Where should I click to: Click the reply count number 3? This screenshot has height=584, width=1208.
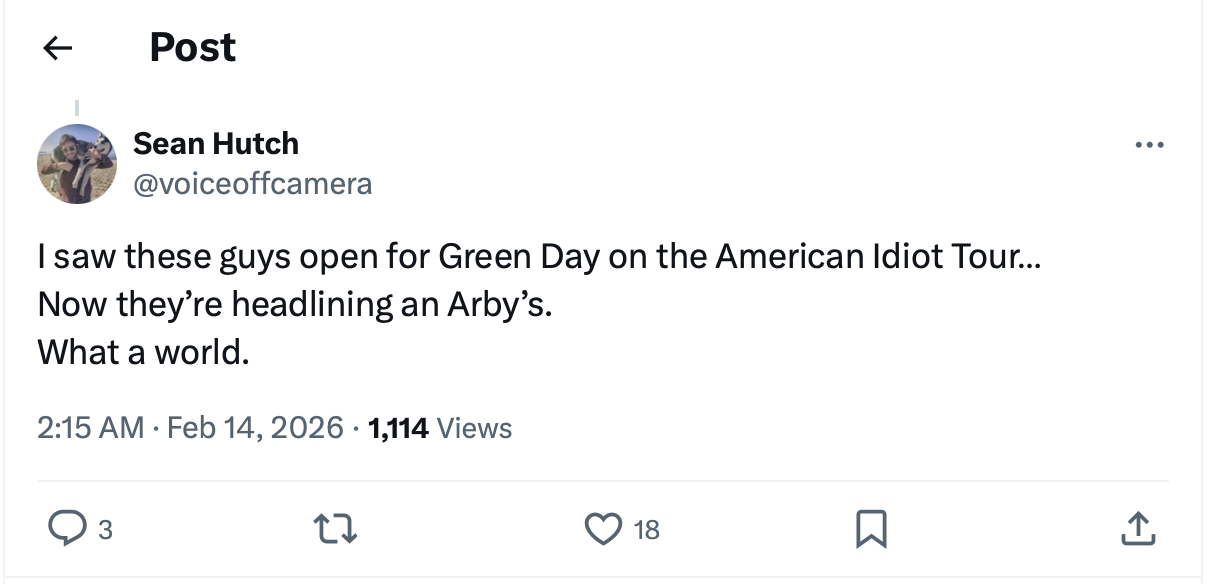click(x=105, y=530)
